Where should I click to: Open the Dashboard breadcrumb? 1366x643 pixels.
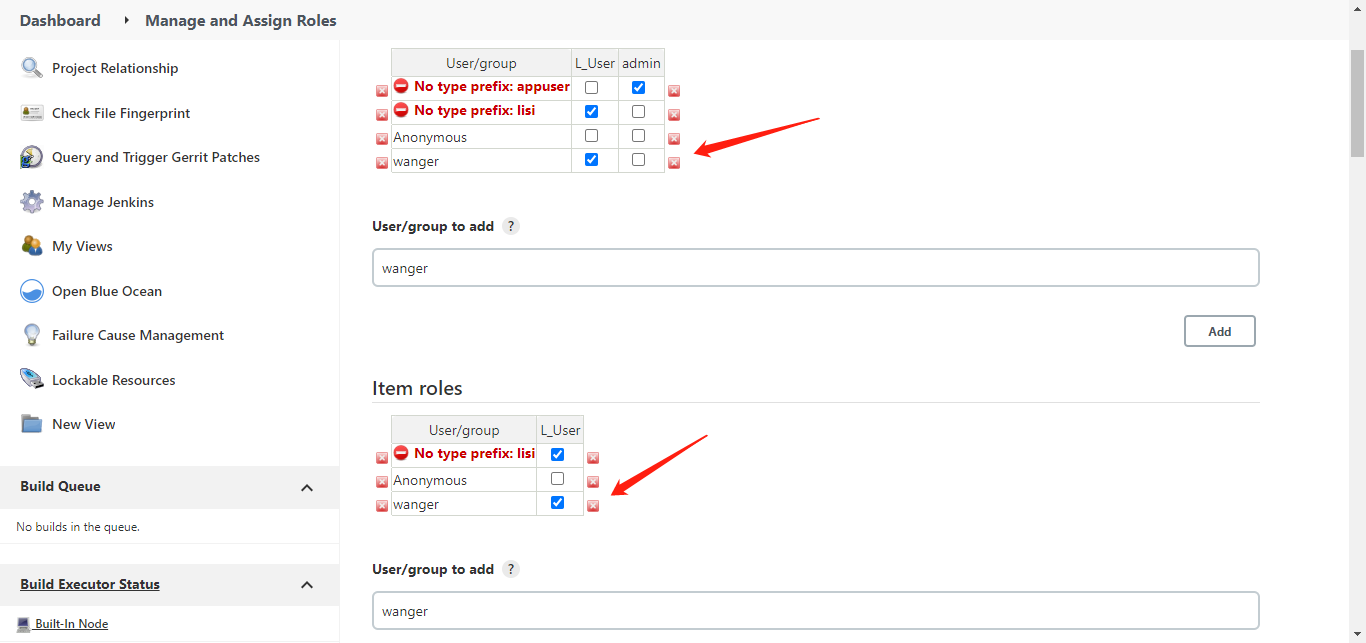tap(60, 20)
